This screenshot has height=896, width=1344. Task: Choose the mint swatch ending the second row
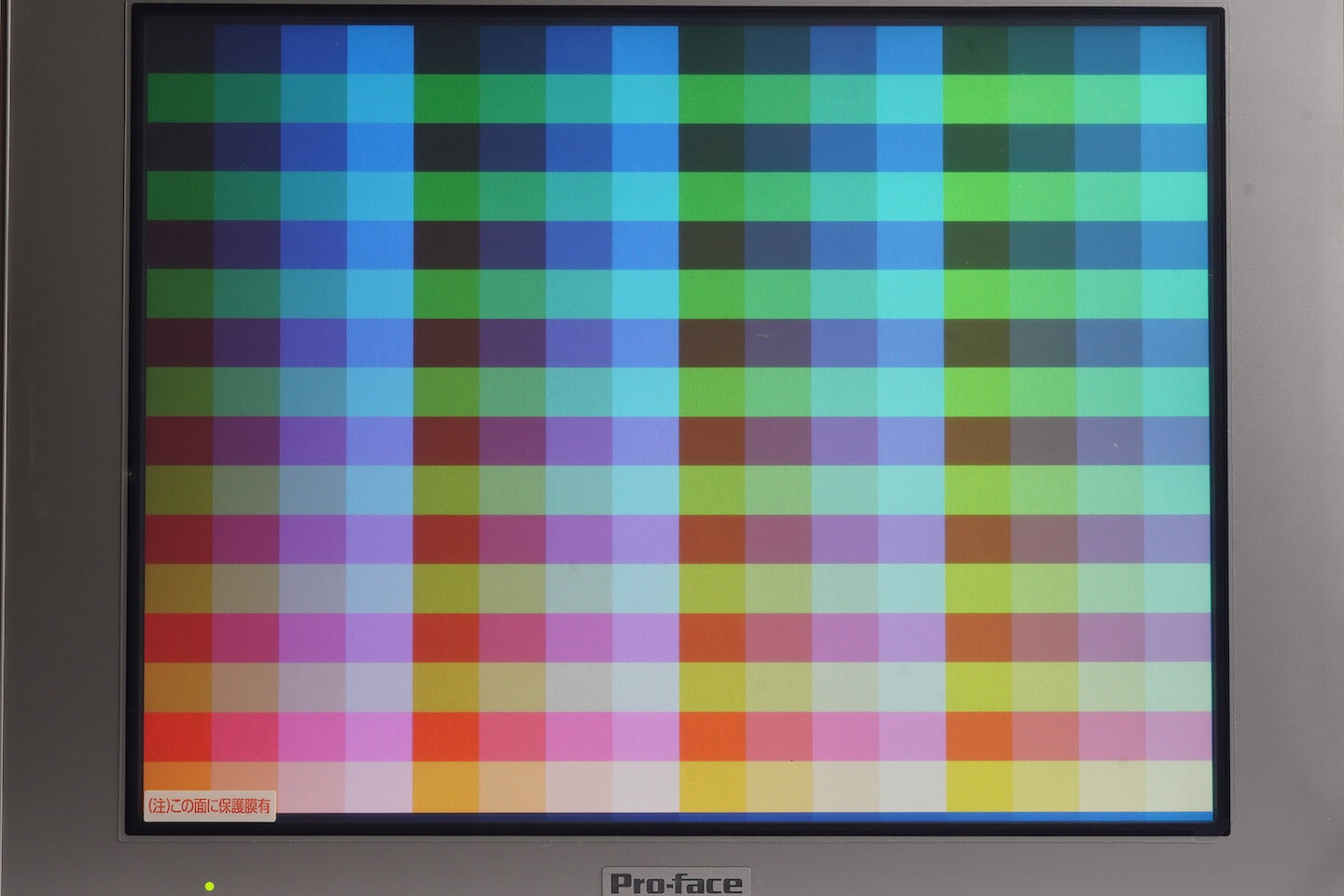1172,98
